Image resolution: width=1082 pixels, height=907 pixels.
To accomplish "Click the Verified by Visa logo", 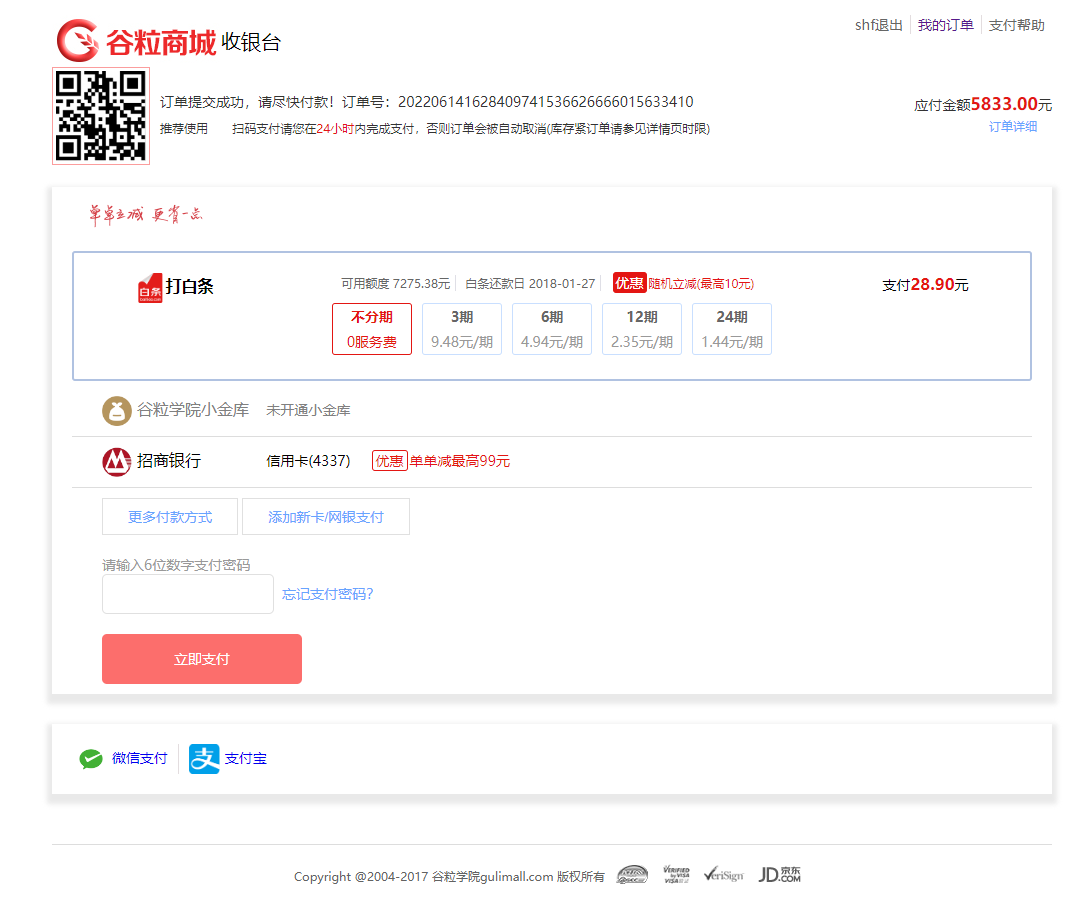I will [676, 874].
